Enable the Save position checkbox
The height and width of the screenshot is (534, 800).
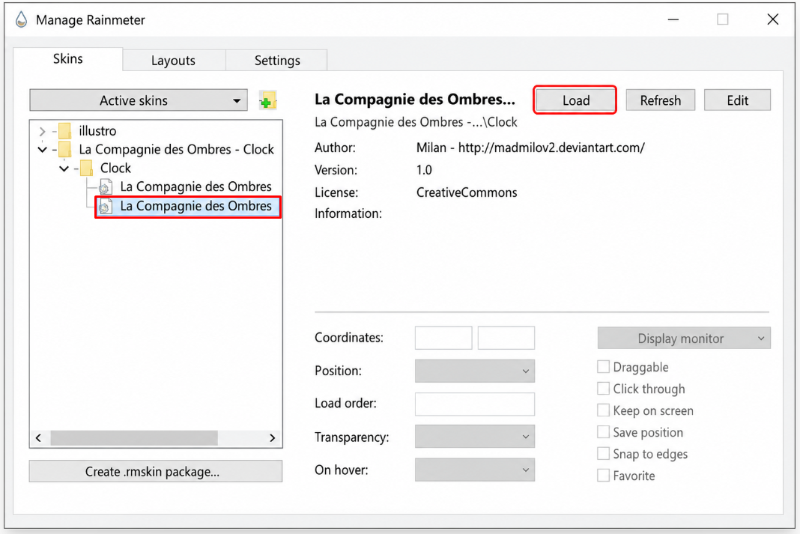pos(603,432)
